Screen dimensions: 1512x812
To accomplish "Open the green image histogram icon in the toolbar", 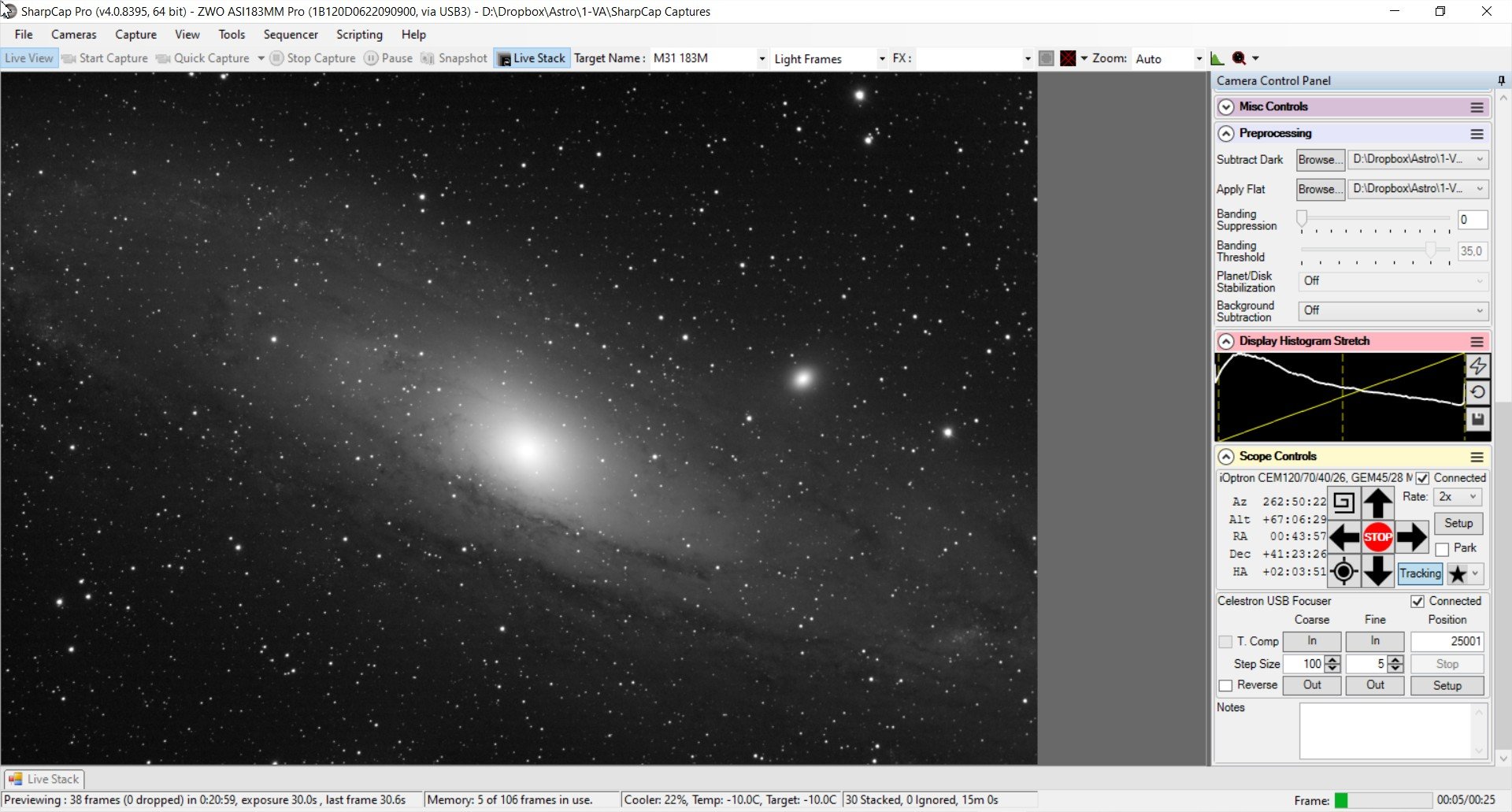I will click(1217, 58).
